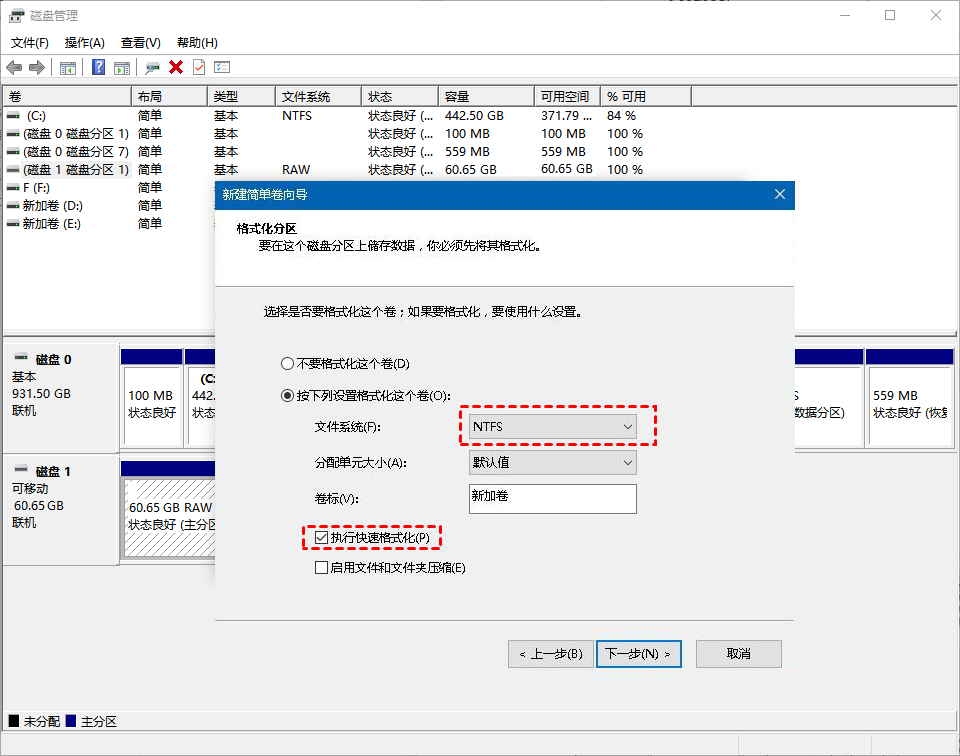Click the disk icon next to 磁盘 0 label
Screen dimensions: 960x756
(x=21, y=357)
